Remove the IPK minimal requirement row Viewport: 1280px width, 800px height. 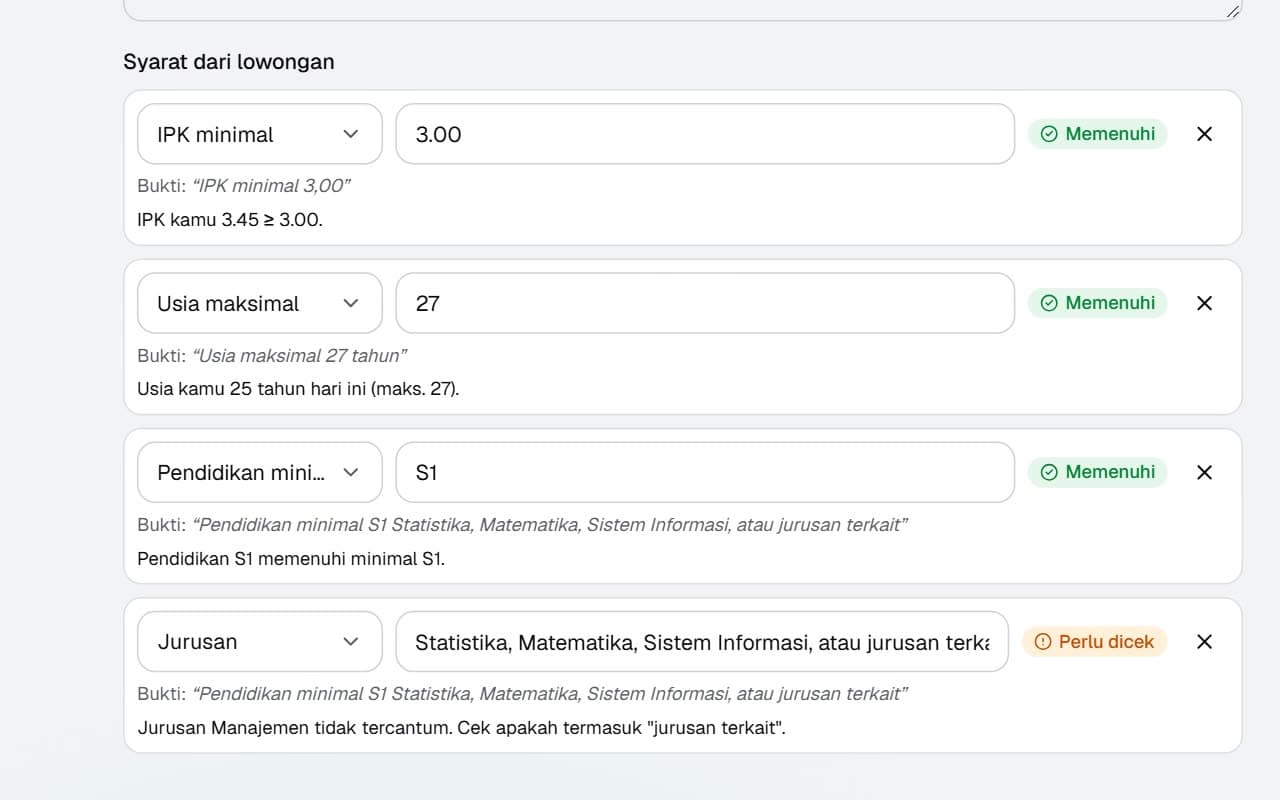click(1204, 134)
